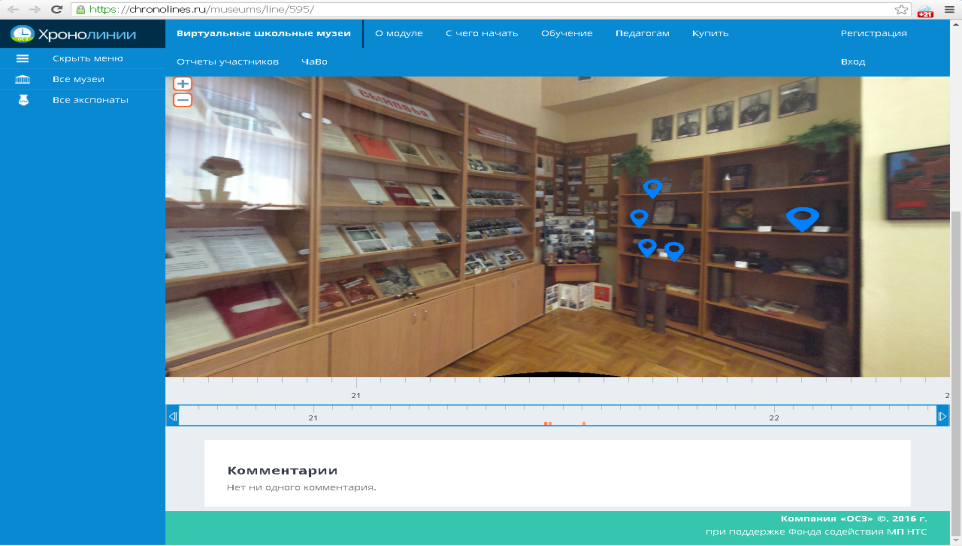Move timeline left with arrow button
This screenshot has width=962, height=546.
[x=172, y=417]
